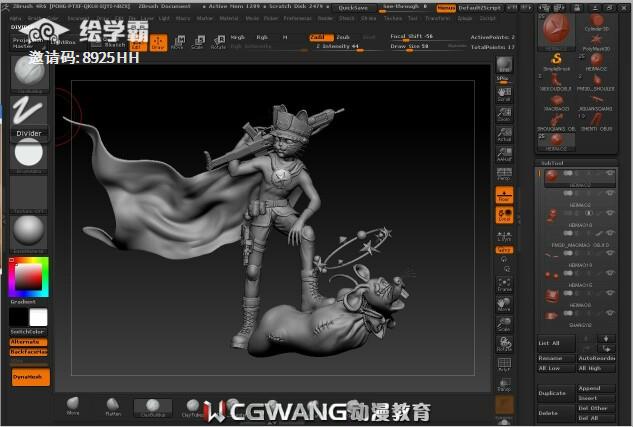Toggle Perspective view
The height and width of the screenshot is (427, 633).
click(504, 174)
